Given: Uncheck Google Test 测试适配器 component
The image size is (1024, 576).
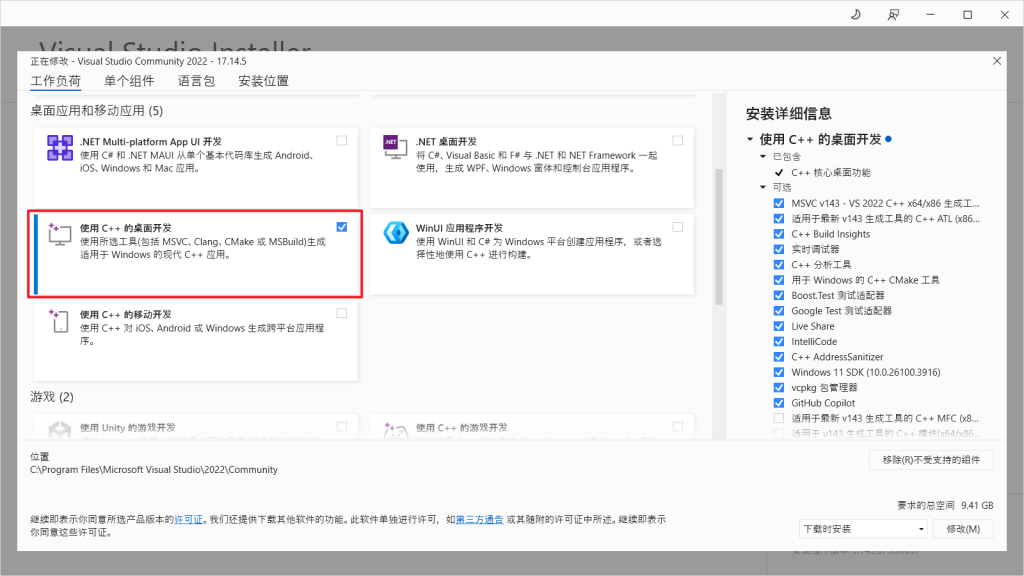Looking at the screenshot, I should coord(778,311).
